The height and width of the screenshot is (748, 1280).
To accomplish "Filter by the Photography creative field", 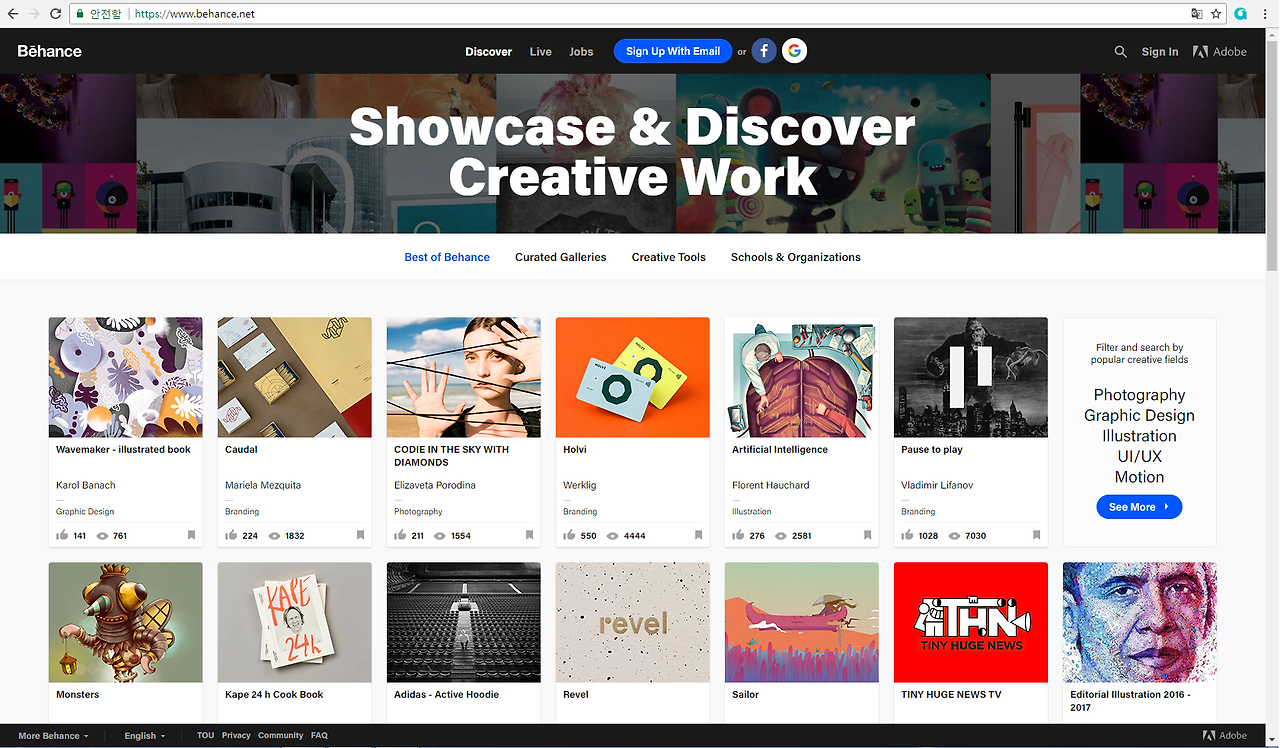I will click(x=1139, y=395).
